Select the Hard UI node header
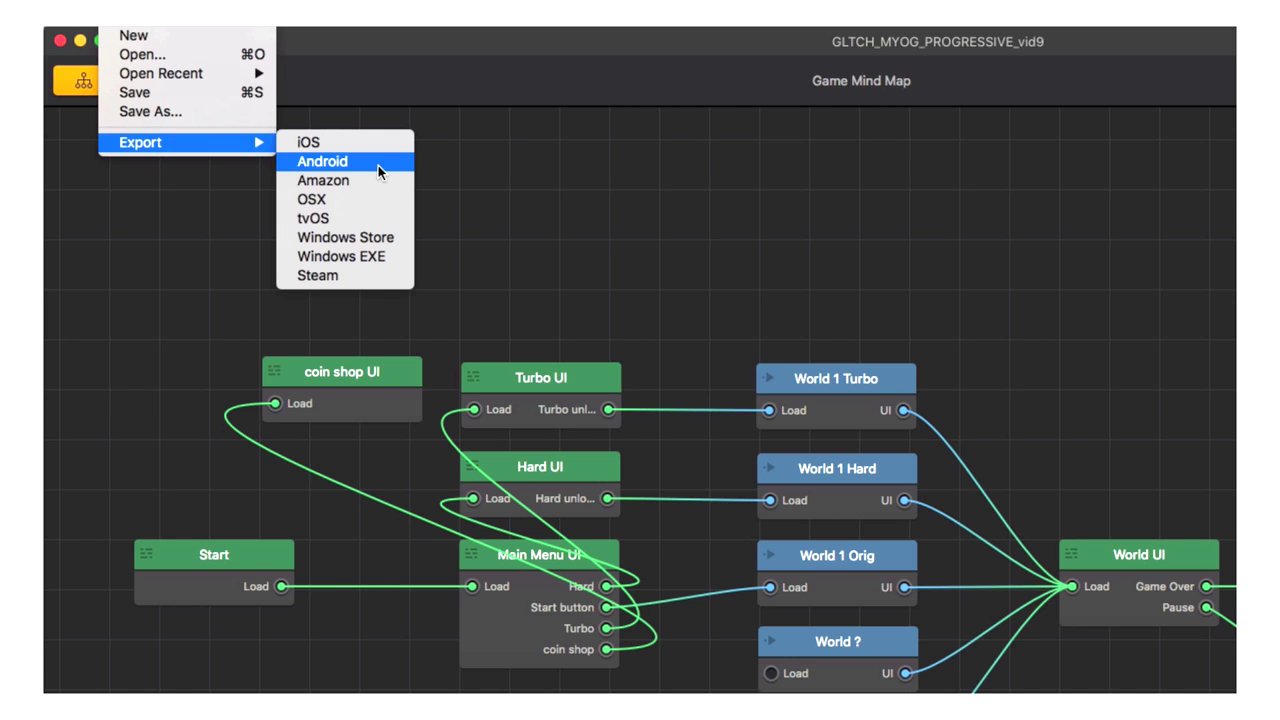This screenshot has width=1280, height=720. (x=540, y=467)
